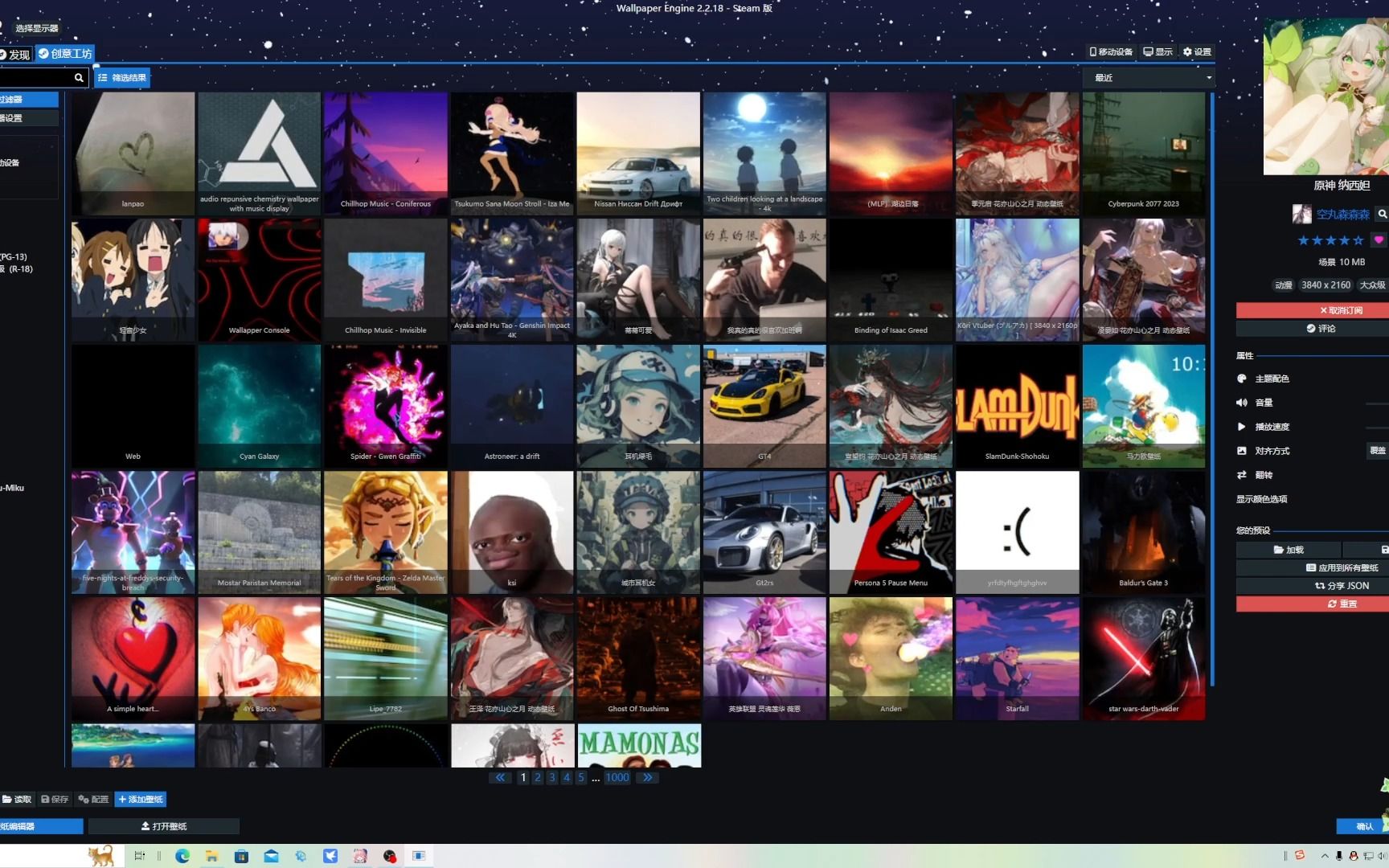Click the 翻转 flip arrows icon
The width and height of the screenshot is (1389, 868).
pyautogui.click(x=1242, y=475)
